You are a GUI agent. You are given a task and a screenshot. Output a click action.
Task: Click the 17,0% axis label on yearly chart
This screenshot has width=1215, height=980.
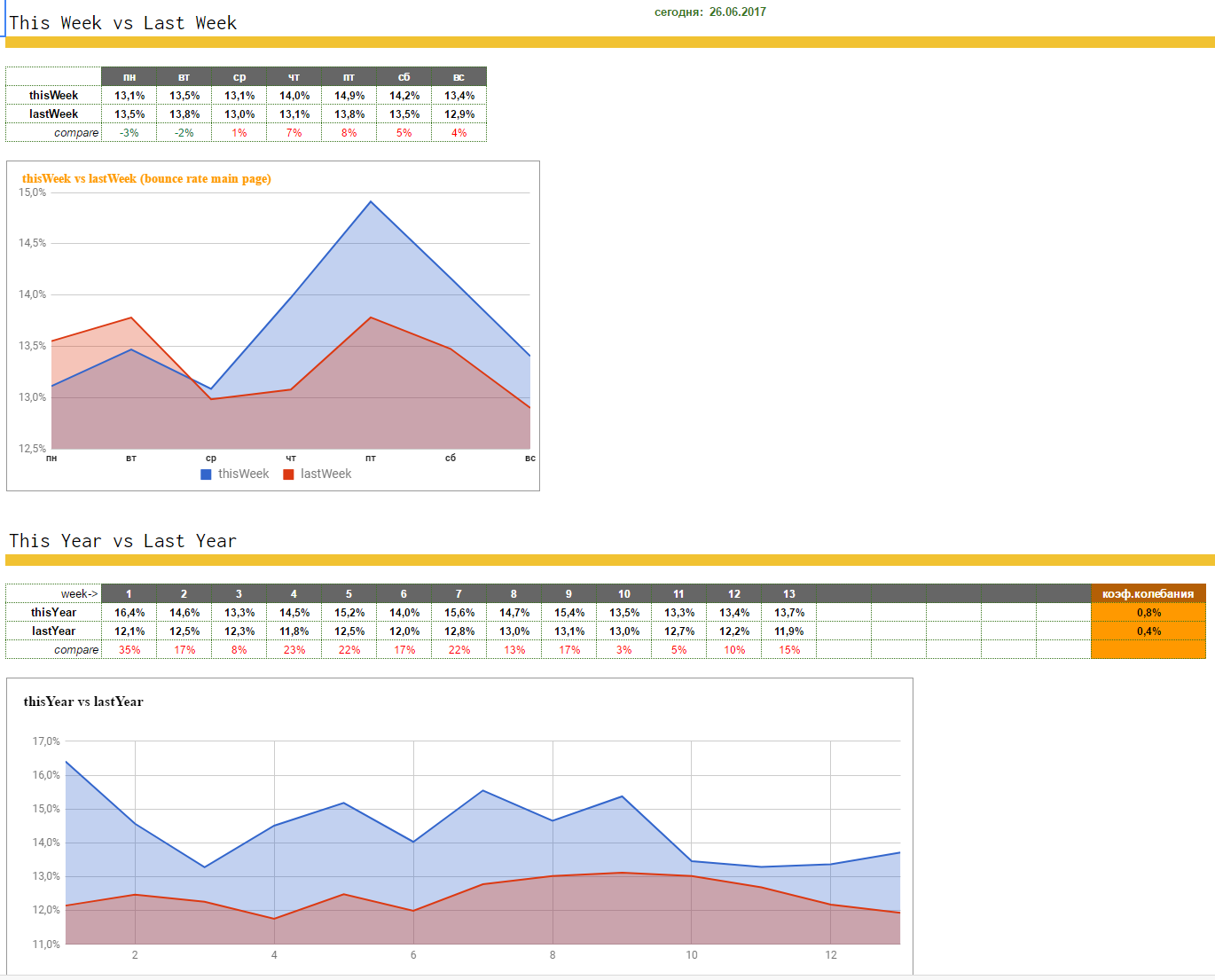46,741
